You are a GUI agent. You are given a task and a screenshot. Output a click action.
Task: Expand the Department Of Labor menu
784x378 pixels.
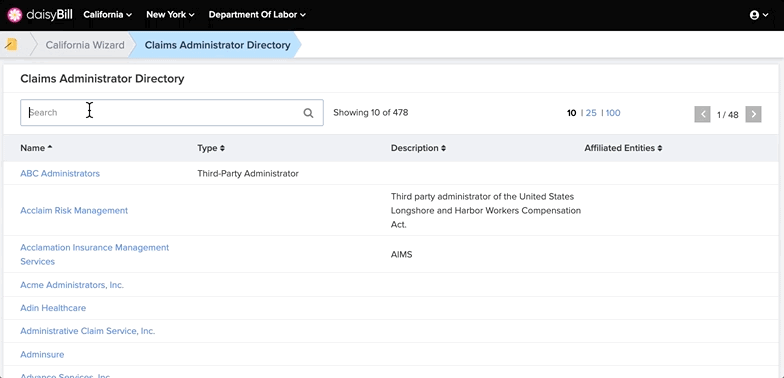pyautogui.click(x=257, y=15)
